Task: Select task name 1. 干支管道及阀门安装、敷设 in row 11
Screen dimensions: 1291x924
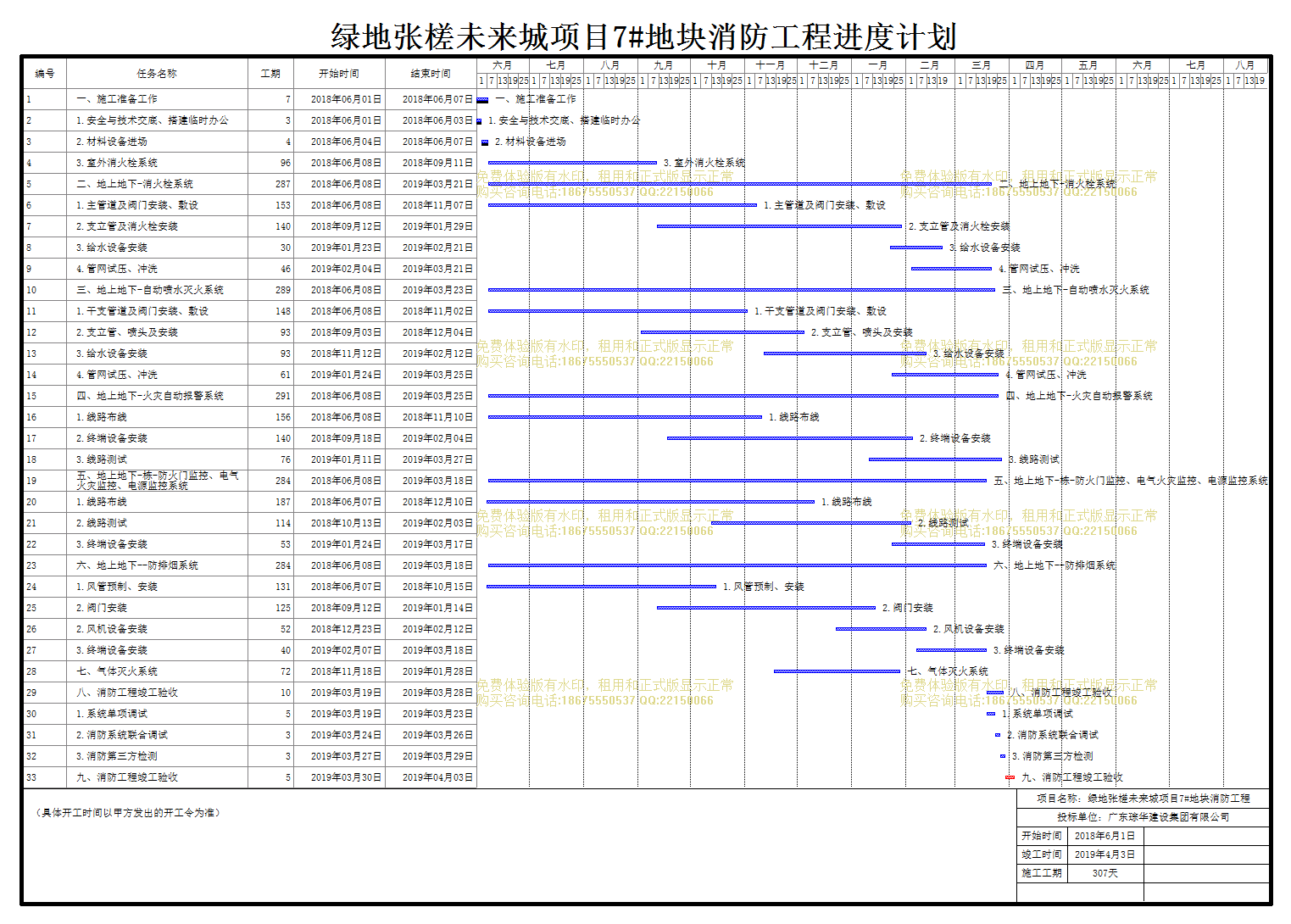Action: point(142,311)
